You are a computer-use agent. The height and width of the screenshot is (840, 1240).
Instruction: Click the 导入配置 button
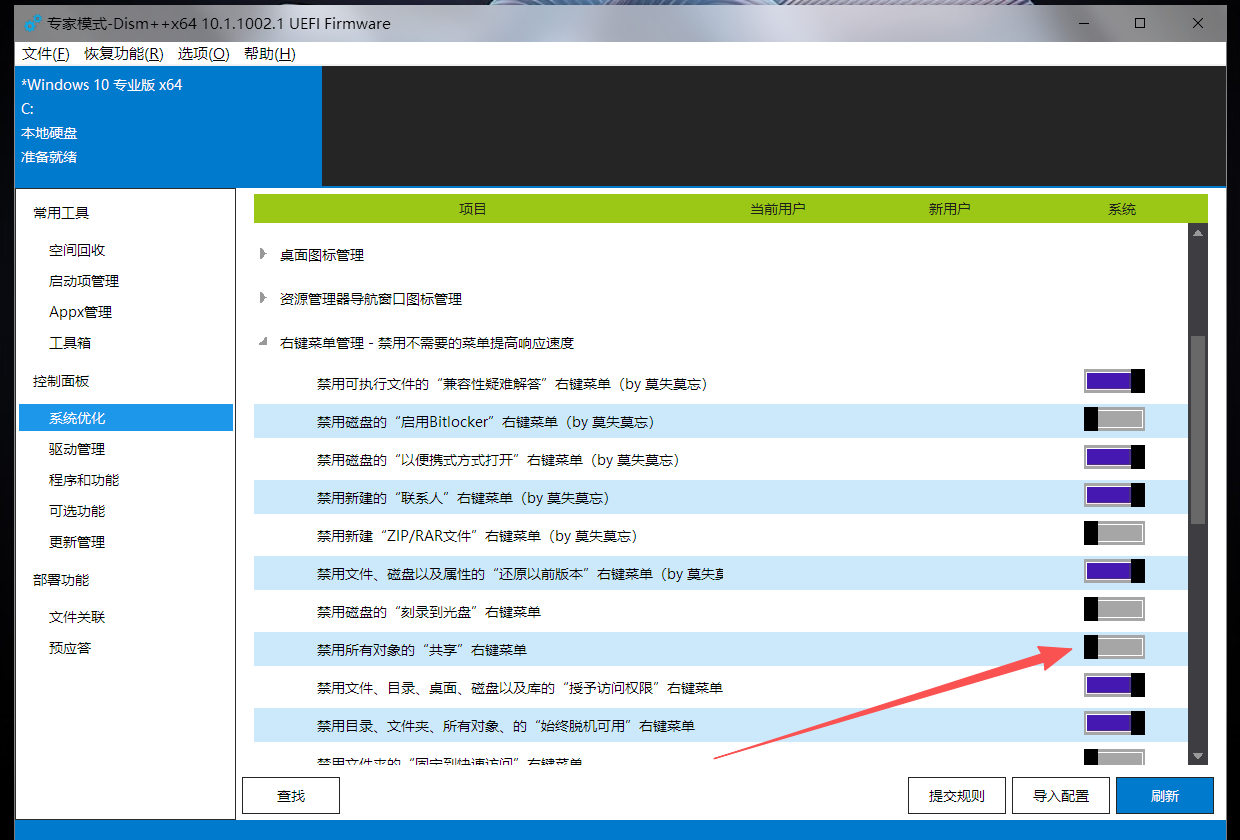(x=1060, y=796)
